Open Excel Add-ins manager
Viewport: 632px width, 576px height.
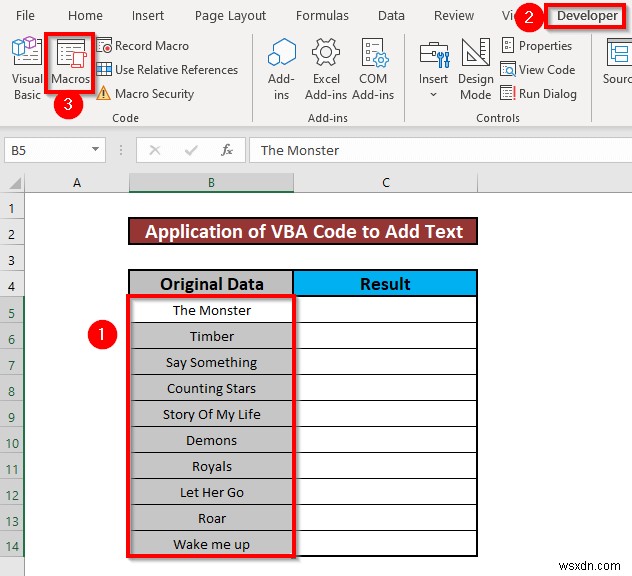(x=326, y=69)
